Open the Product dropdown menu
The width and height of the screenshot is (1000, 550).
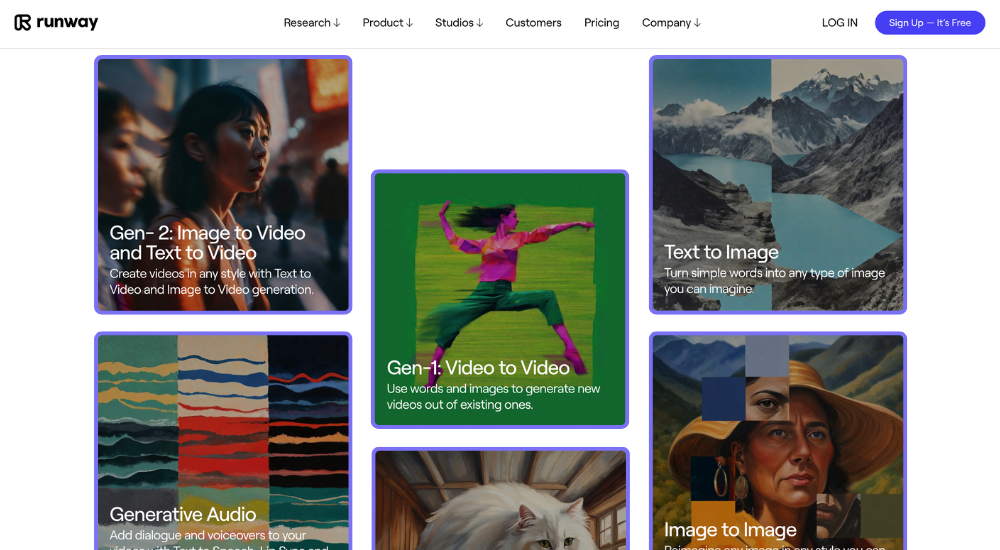(x=387, y=22)
